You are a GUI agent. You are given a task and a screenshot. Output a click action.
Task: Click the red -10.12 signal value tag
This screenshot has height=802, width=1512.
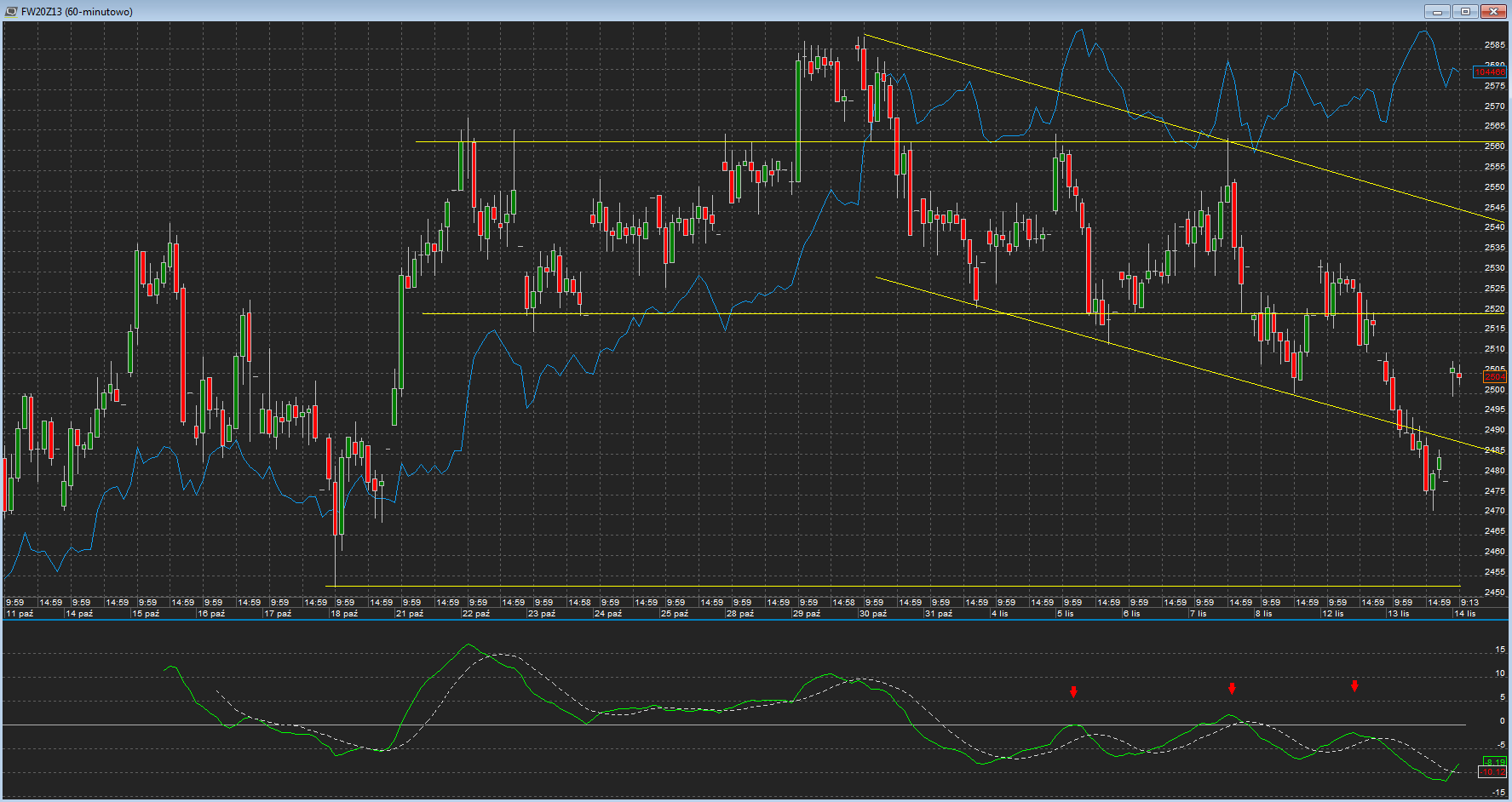[x=1493, y=772]
